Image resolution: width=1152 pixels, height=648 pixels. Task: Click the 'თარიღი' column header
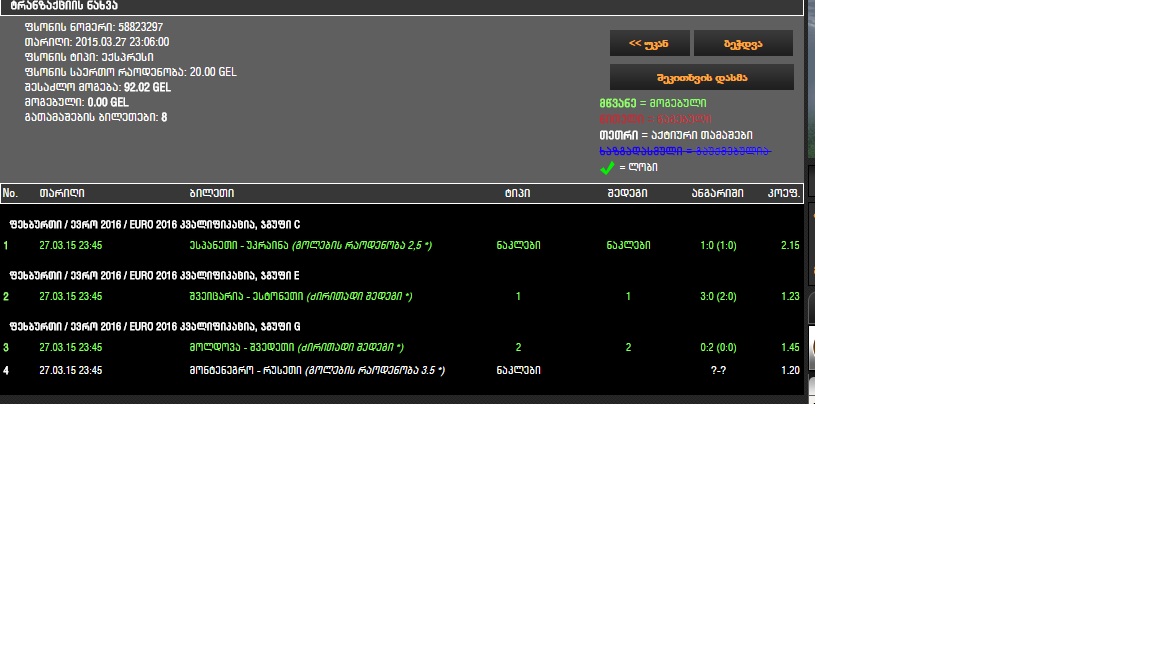click(x=62, y=193)
